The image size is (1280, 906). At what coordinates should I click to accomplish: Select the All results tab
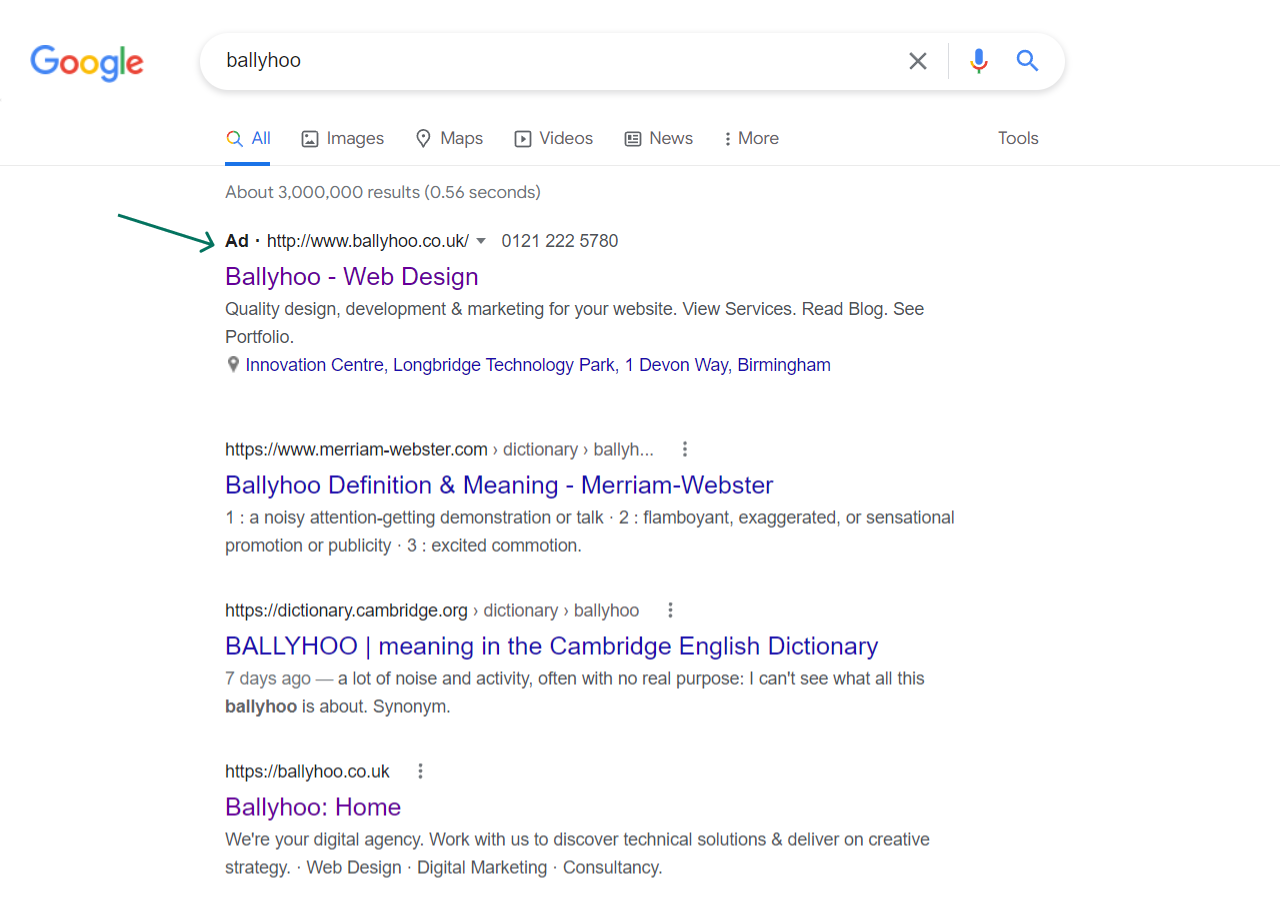[248, 138]
